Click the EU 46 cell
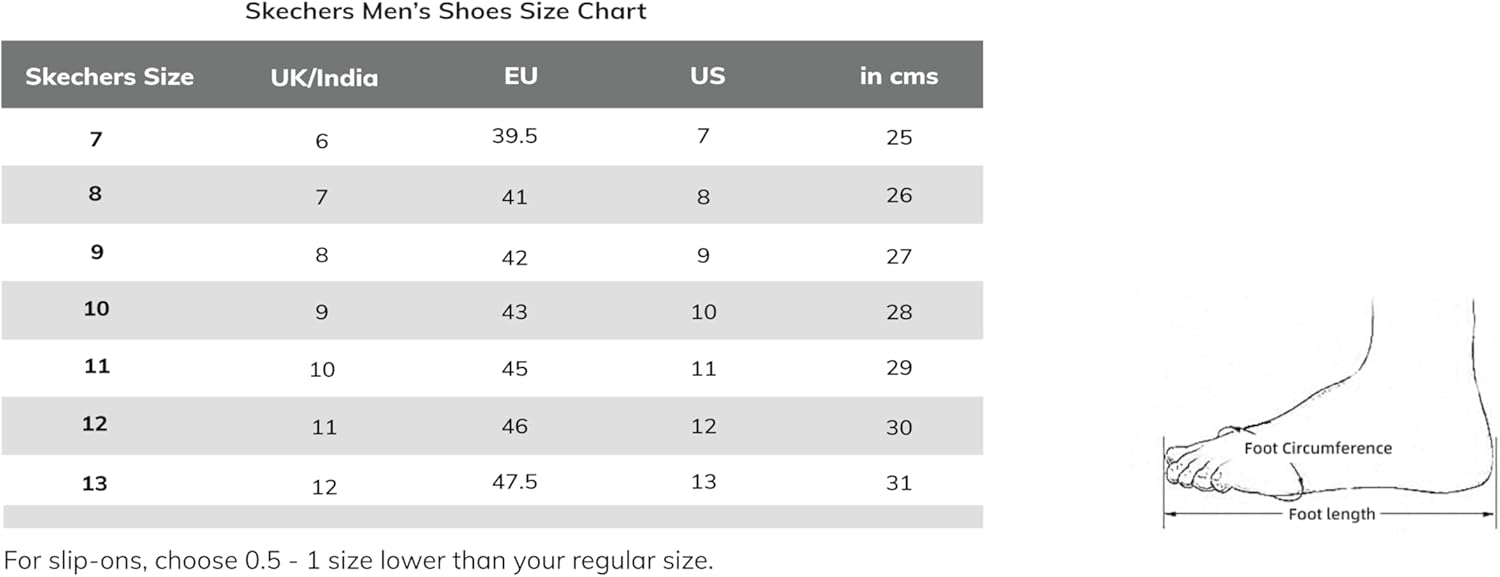The width and height of the screenshot is (1500, 577). [x=514, y=426]
